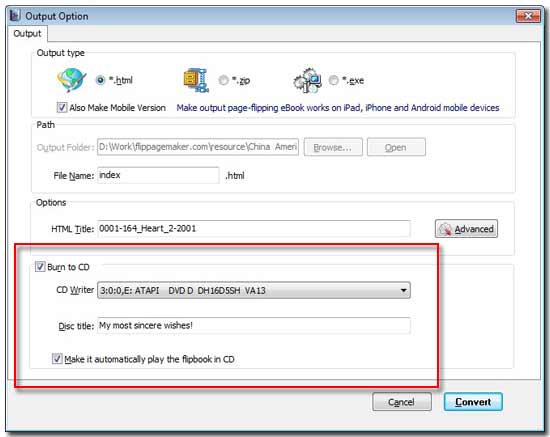Image resolution: width=550 pixels, height=437 pixels.
Task: Select the *.exe output radio button
Action: (334, 80)
